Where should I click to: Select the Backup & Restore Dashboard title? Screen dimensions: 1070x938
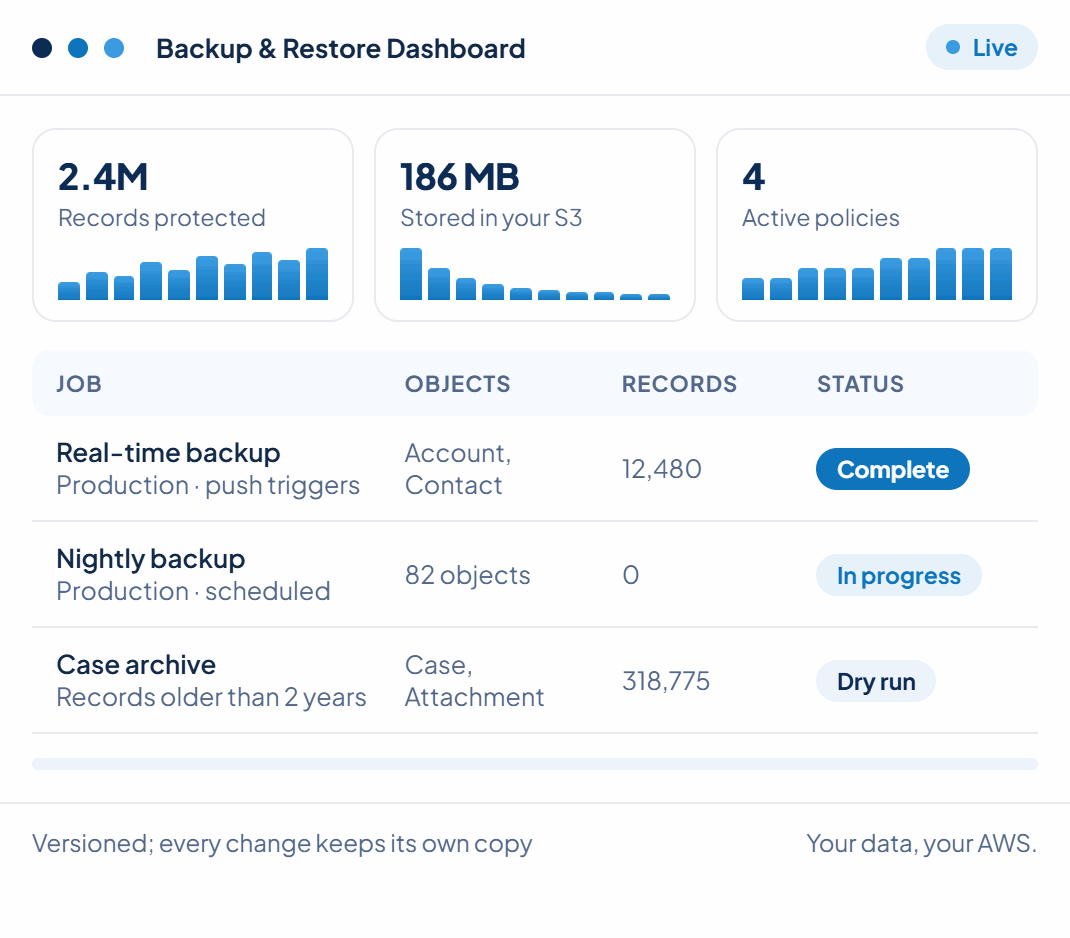tap(341, 48)
